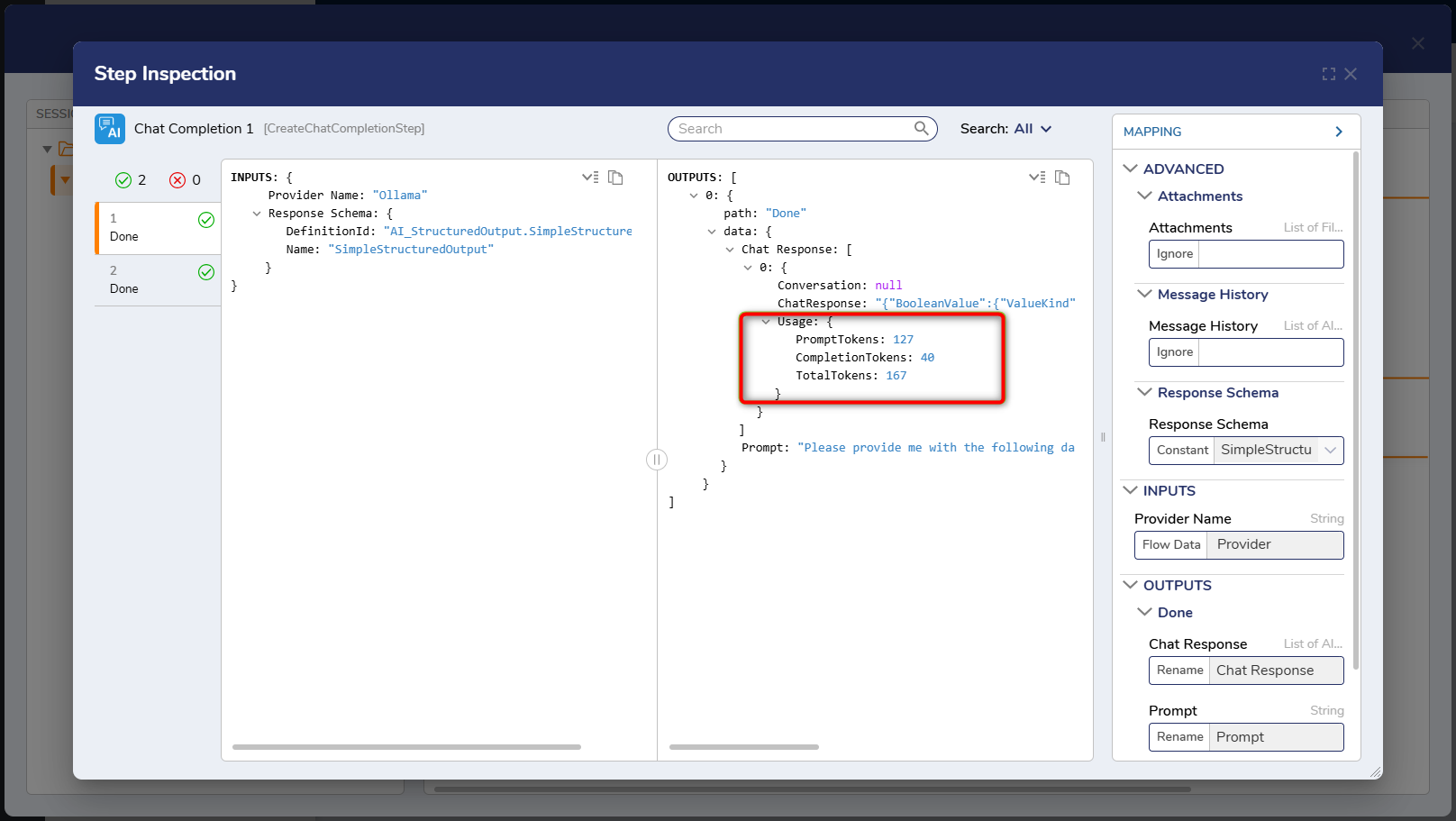Click the Rename button for Chat Response
This screenshot has width=1456, height=821.
click(x=1179, y=670)
